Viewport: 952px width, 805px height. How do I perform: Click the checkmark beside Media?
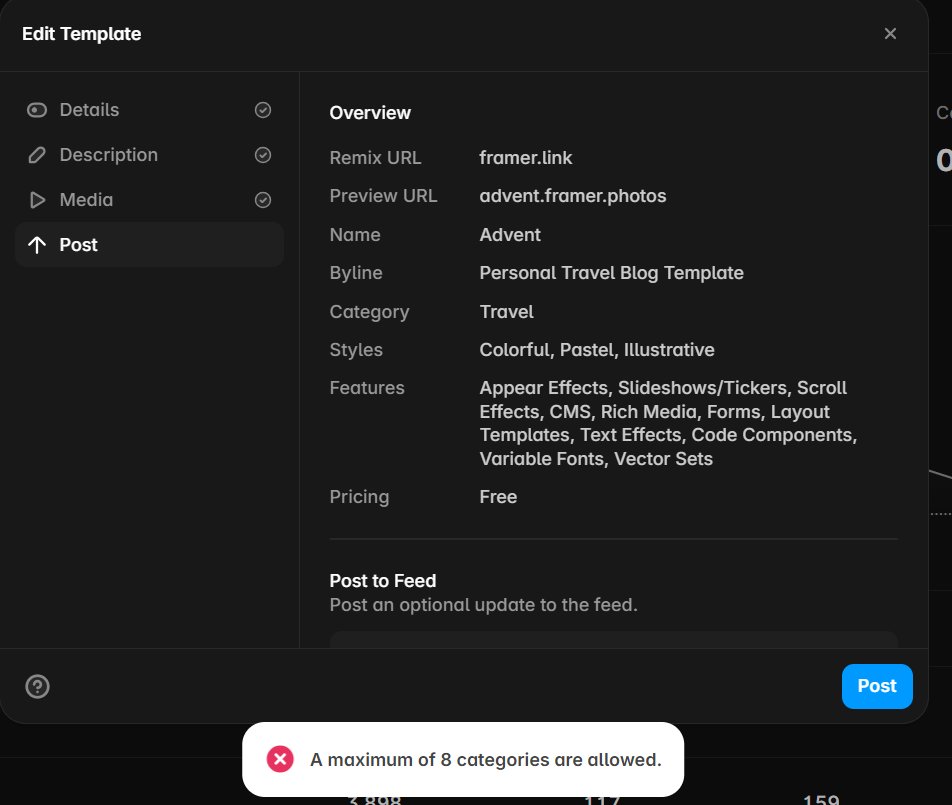(263, 200)
